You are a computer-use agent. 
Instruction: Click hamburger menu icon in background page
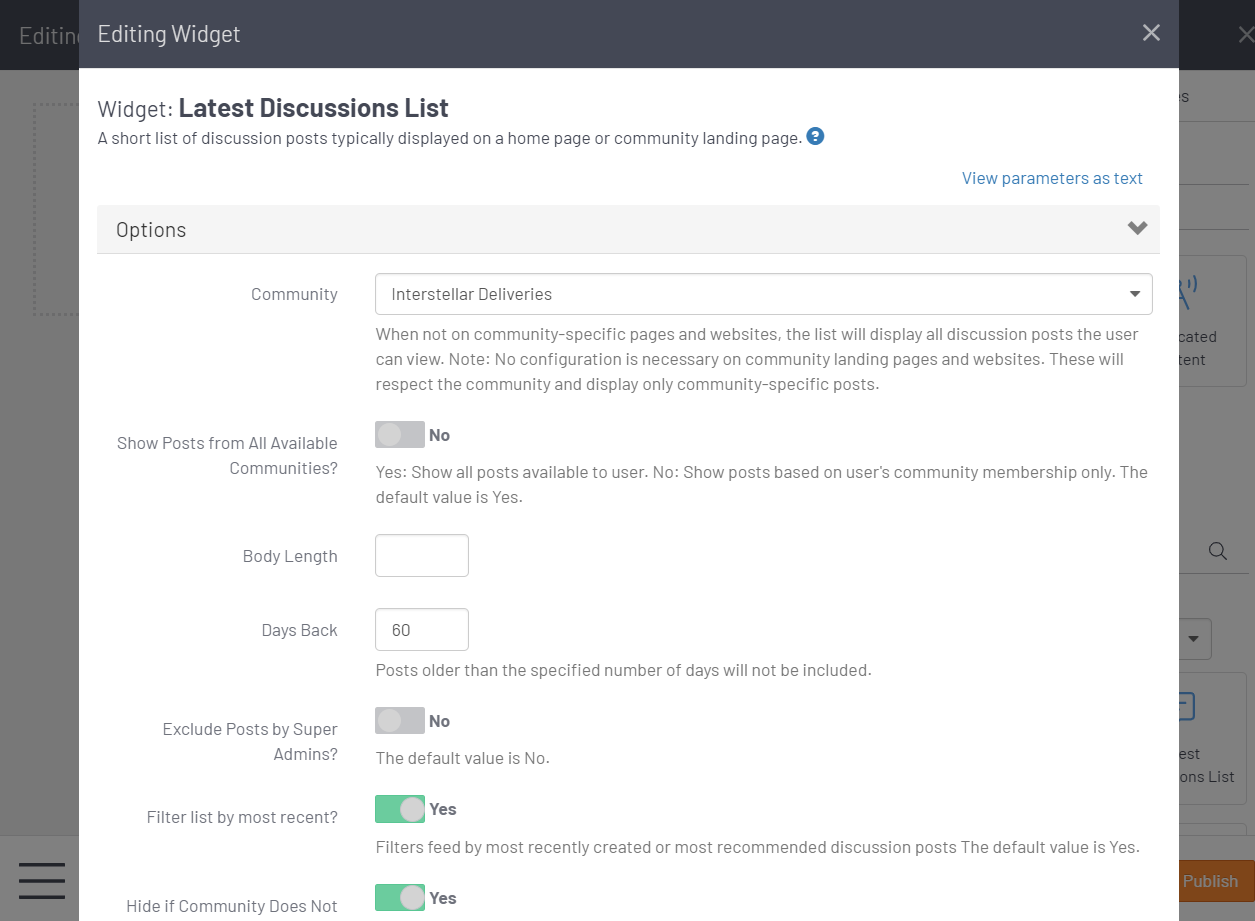click(42, 881)
